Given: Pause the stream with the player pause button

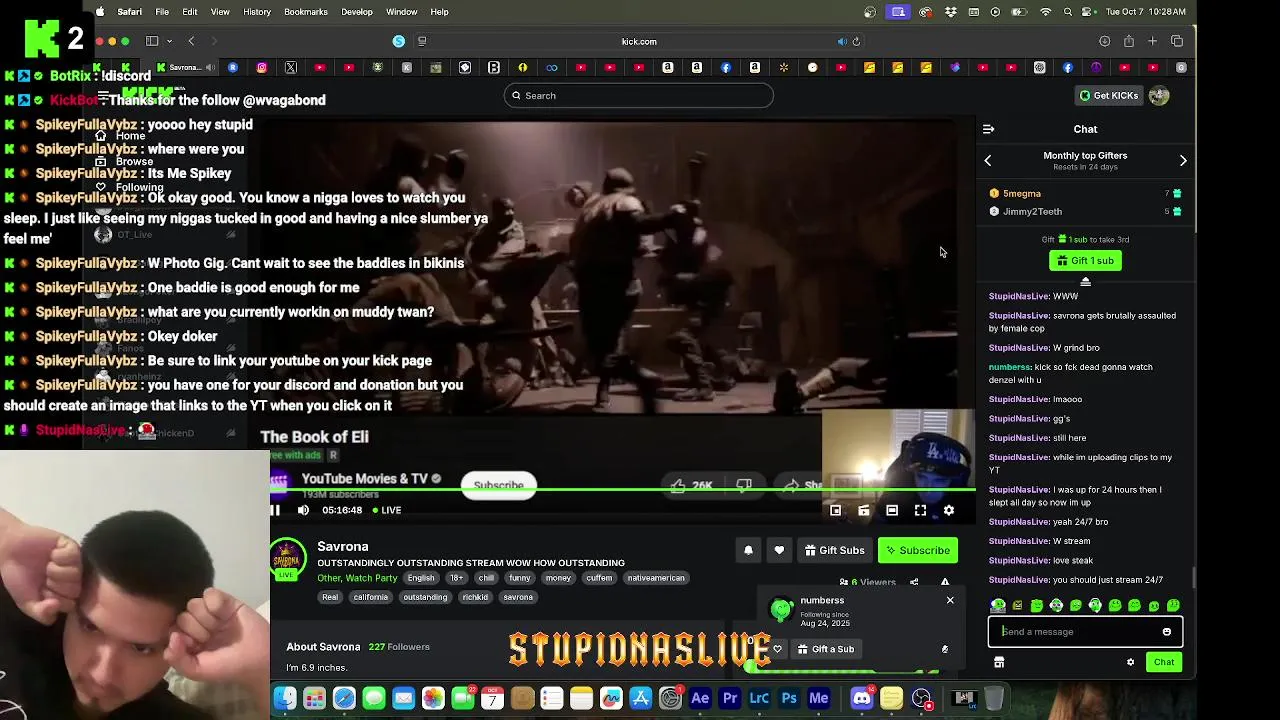Looking at the screenshot, I should [276, 510].
